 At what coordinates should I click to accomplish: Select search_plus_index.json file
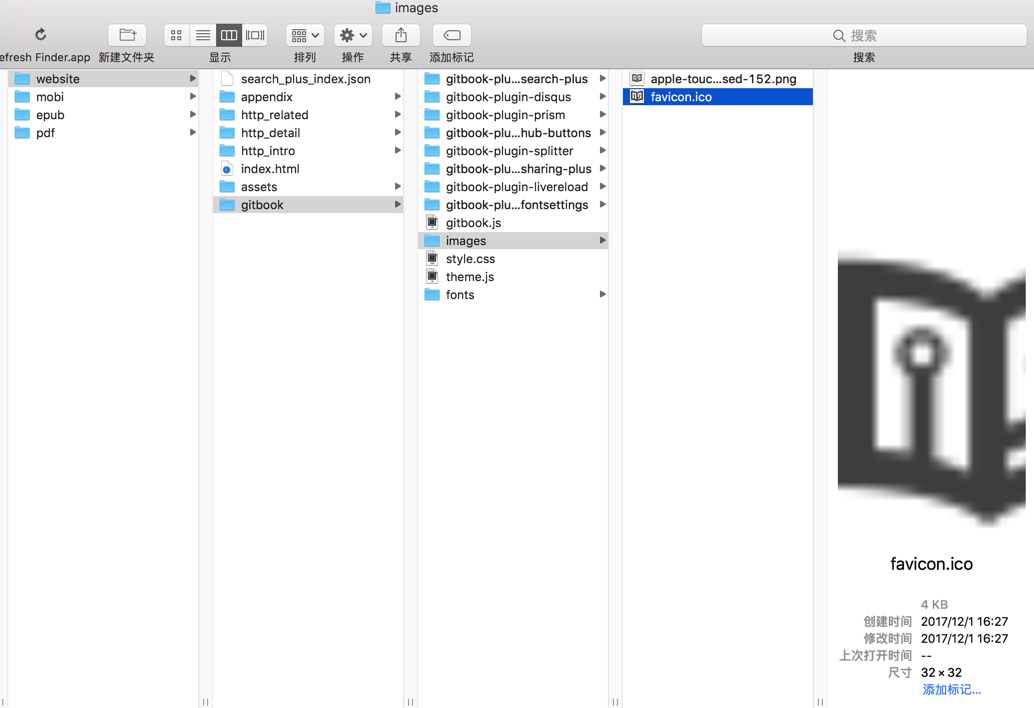point(308,78)
